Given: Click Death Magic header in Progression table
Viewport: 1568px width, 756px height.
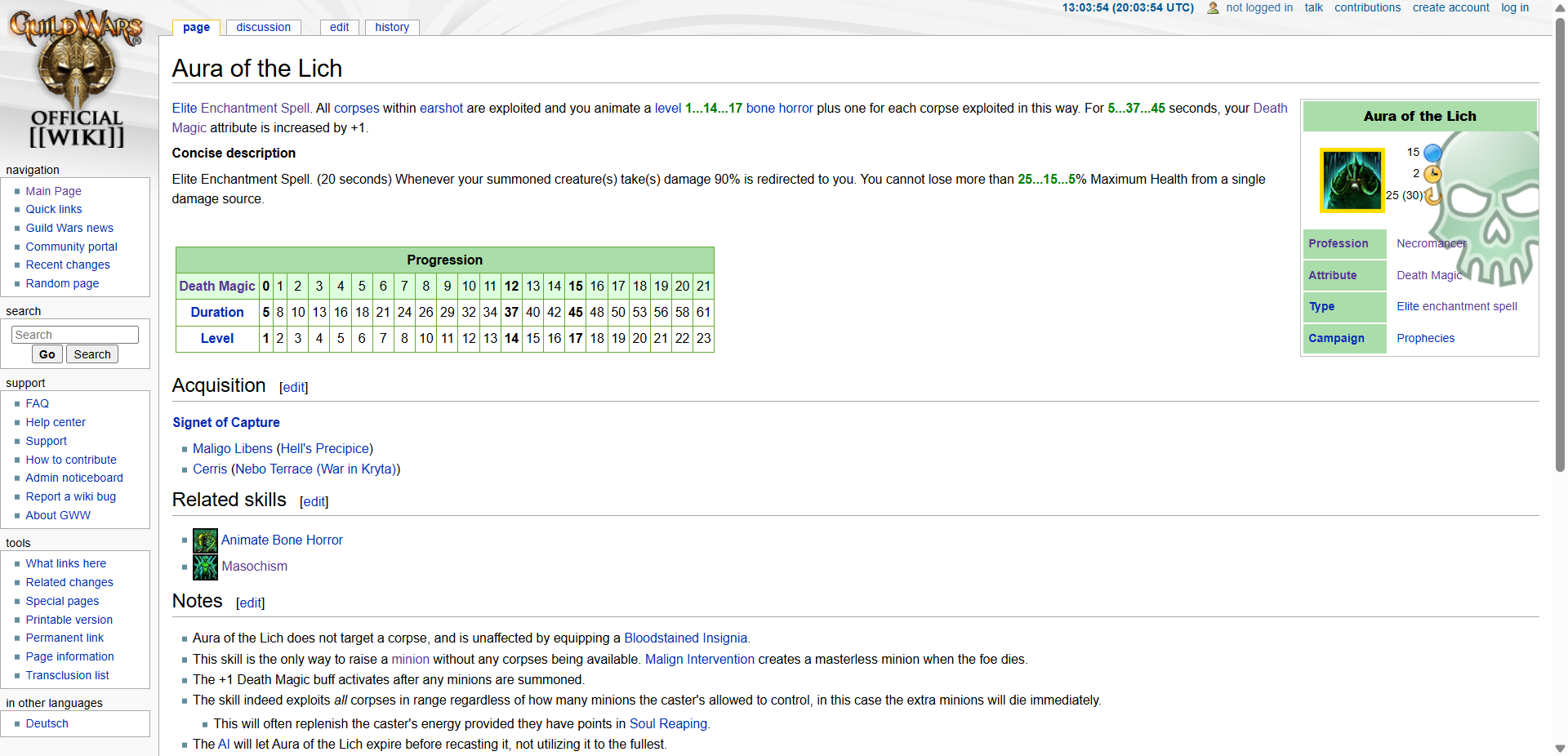Looking at the screenshot, I should [x=217, y=286].
